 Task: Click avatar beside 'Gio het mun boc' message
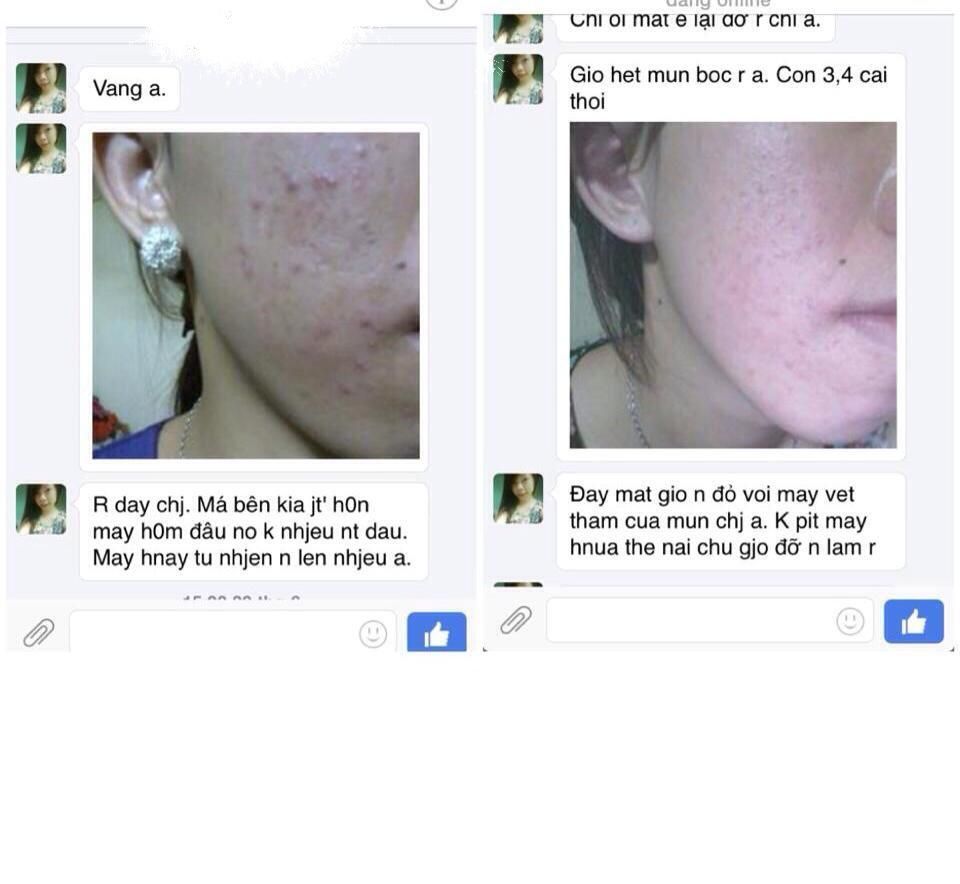pyautogui.click(x=518, y=79)
